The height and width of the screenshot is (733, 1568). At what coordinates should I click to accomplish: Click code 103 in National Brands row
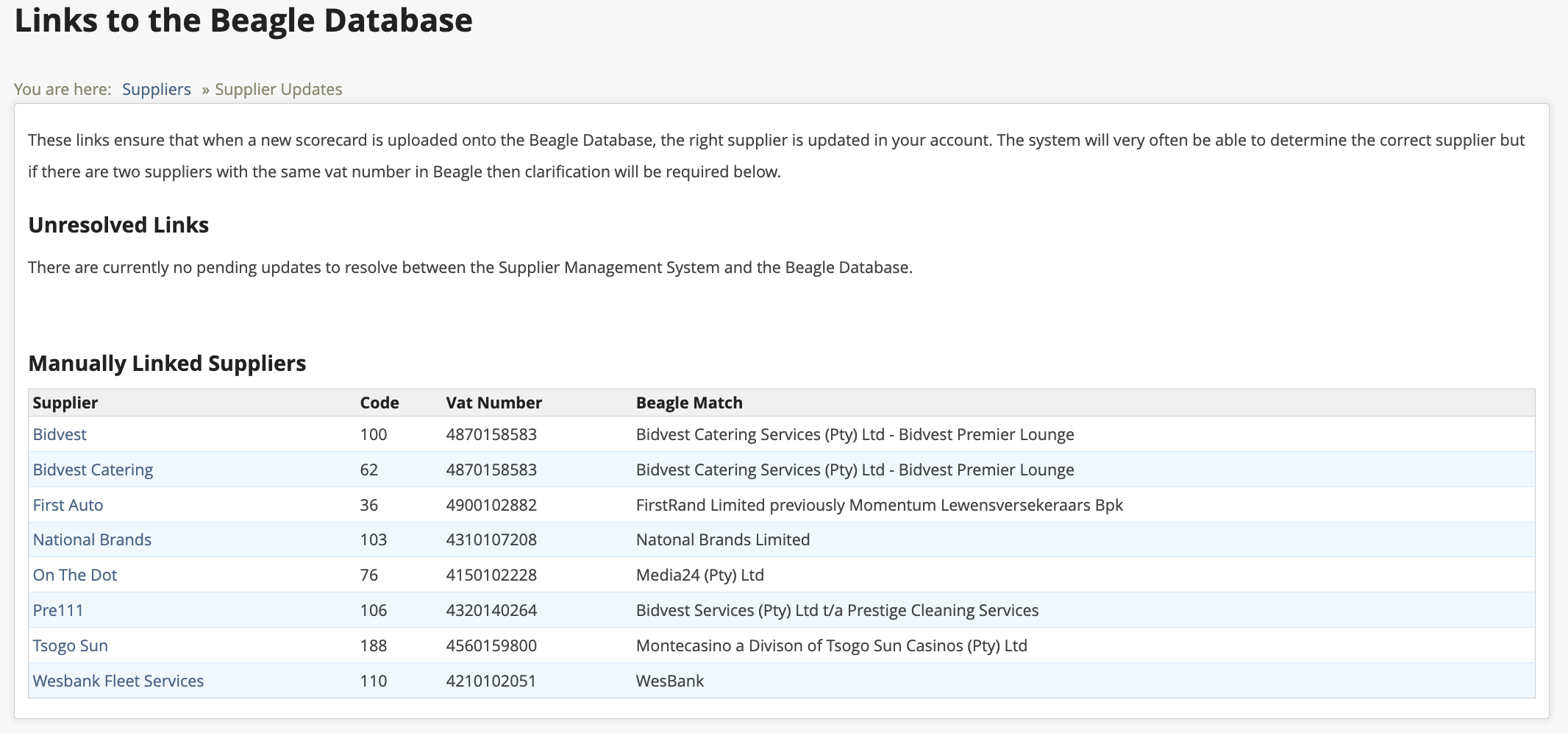click(374, 539)
